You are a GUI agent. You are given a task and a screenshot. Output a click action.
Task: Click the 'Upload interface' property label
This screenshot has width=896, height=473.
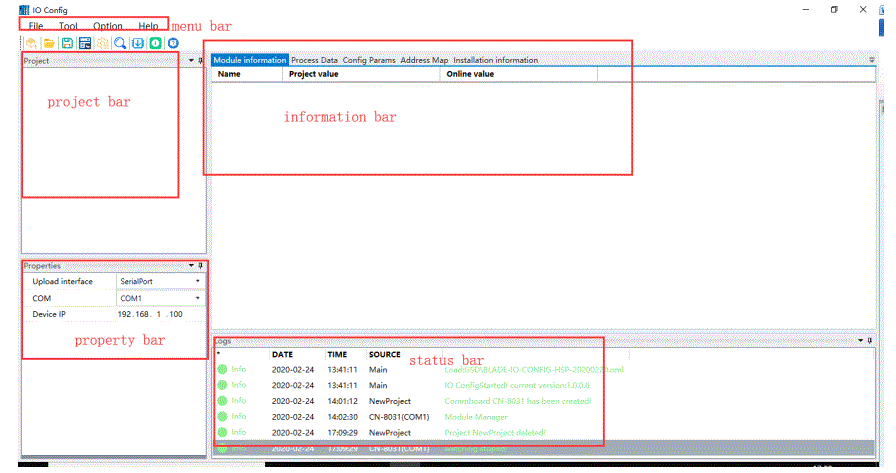[x=62, y=282]
